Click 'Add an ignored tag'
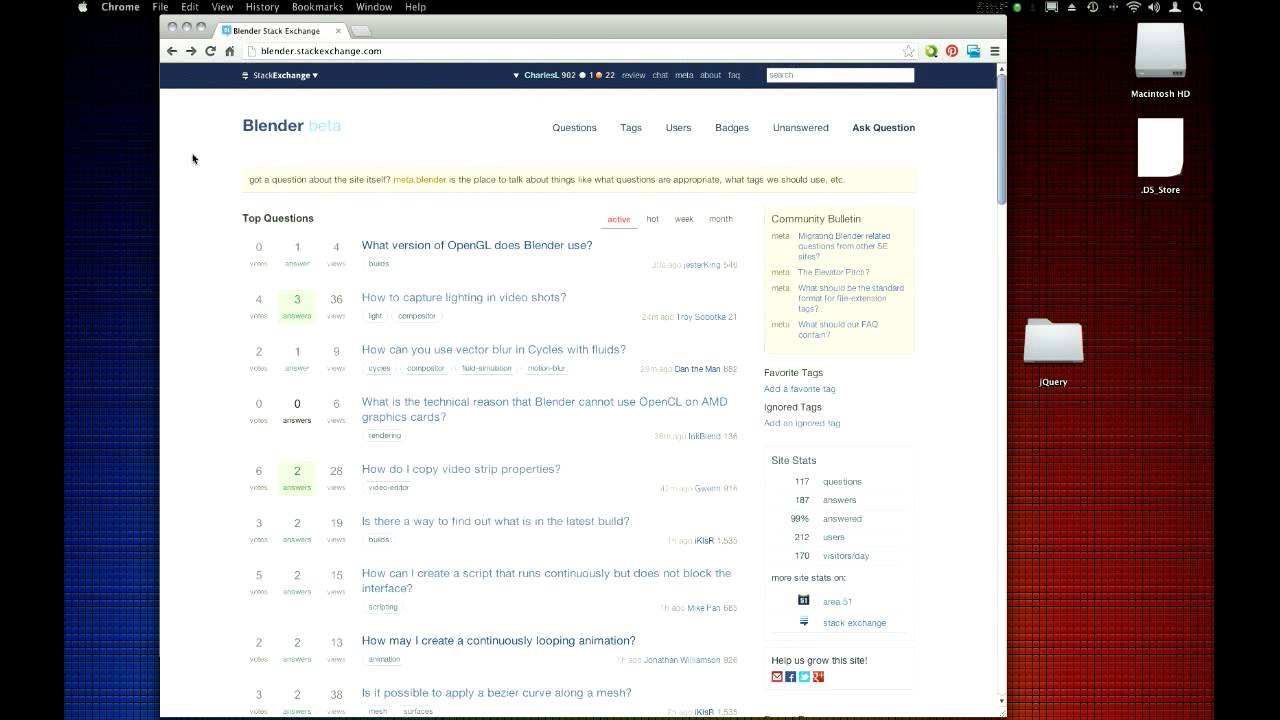This screenshot has width=1280, height=720. coord(802,423)
